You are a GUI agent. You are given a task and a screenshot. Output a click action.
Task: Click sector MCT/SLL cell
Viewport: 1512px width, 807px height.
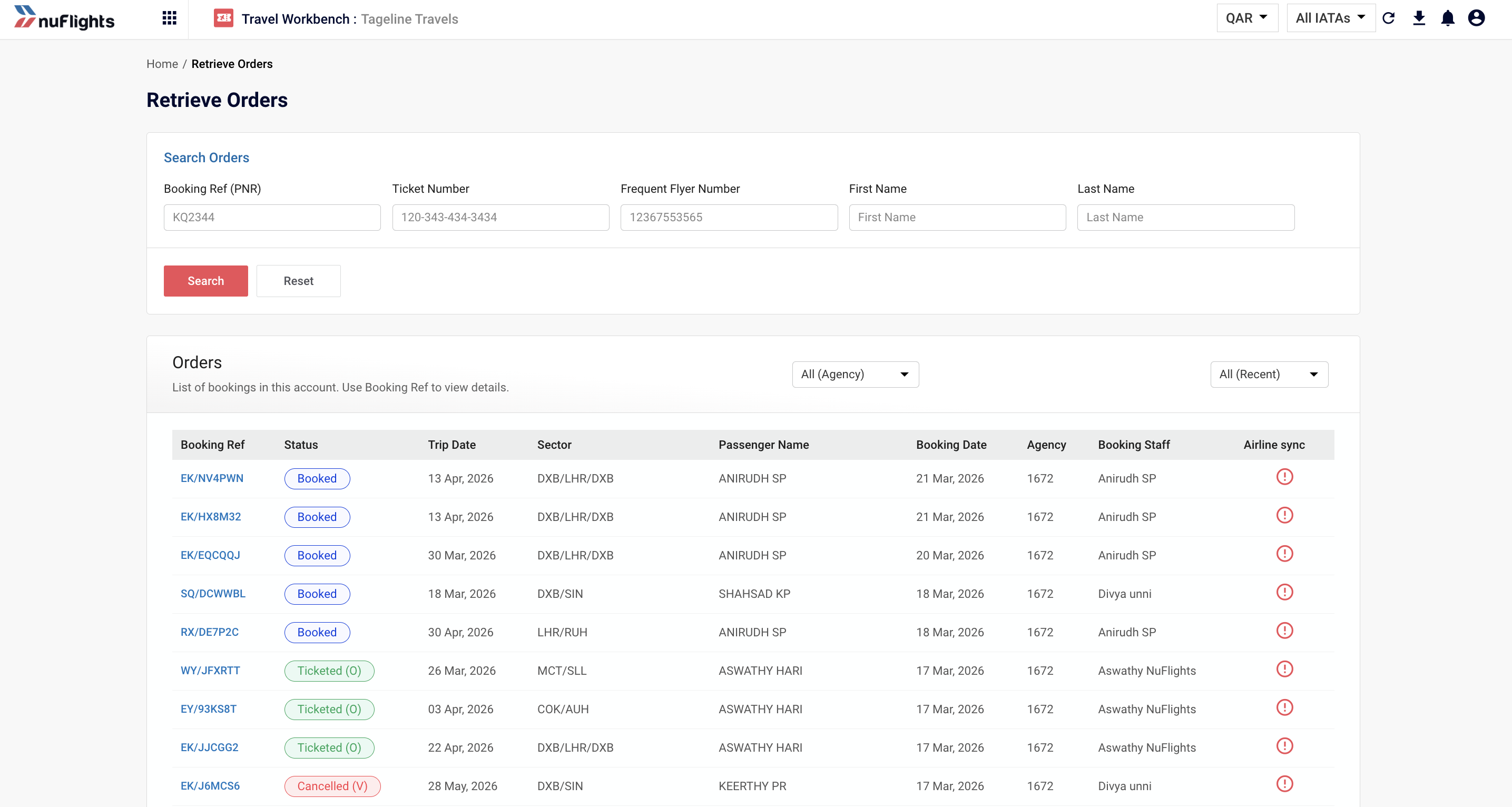[x=562, y=671]
